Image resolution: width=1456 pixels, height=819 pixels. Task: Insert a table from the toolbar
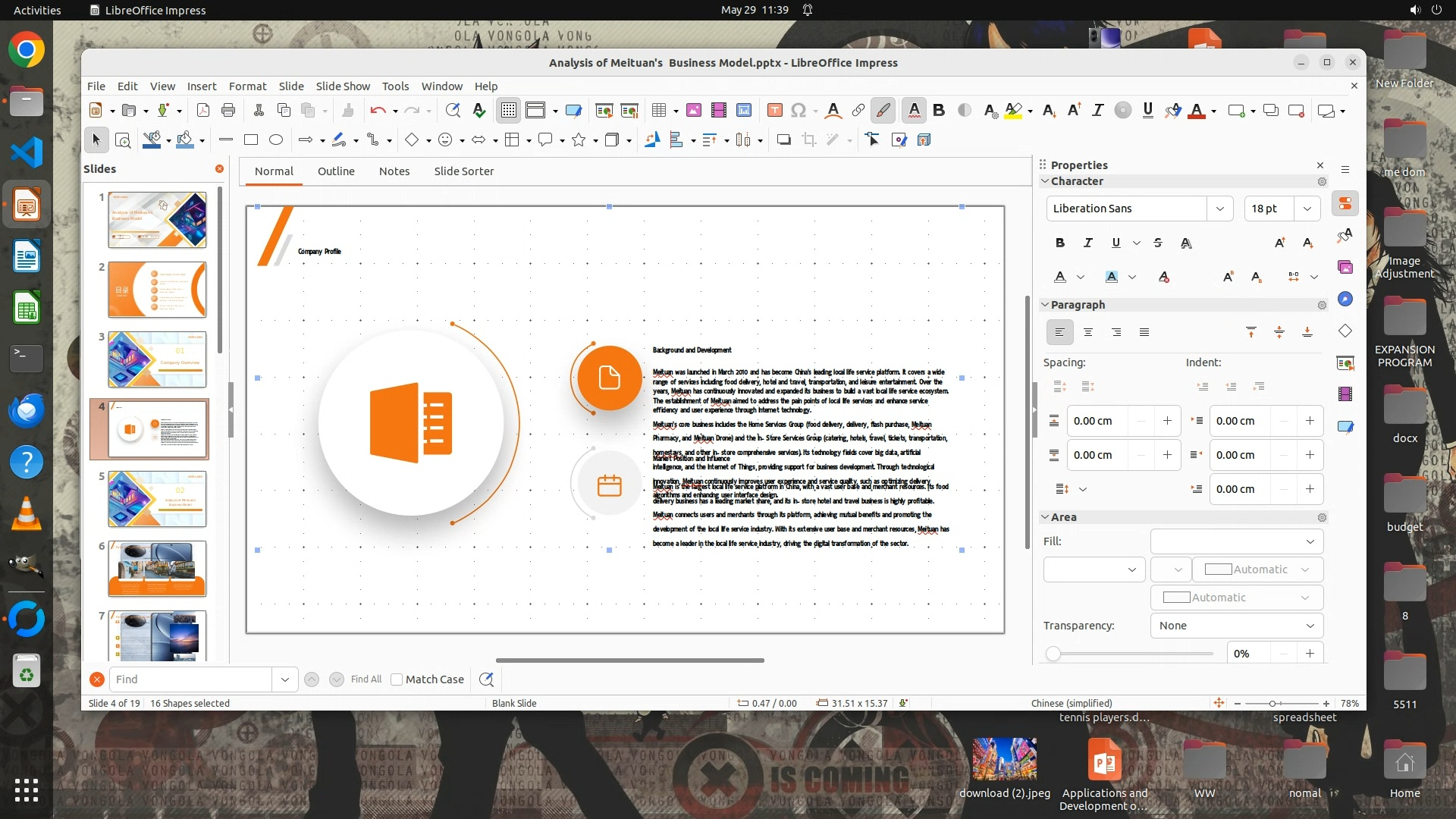coord(659,111)
